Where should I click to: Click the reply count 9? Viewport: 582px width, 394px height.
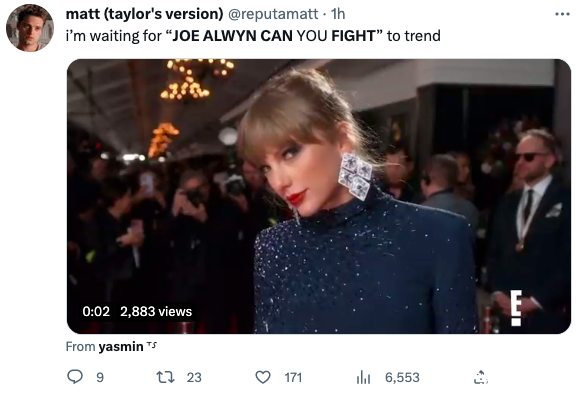point(100,378)
